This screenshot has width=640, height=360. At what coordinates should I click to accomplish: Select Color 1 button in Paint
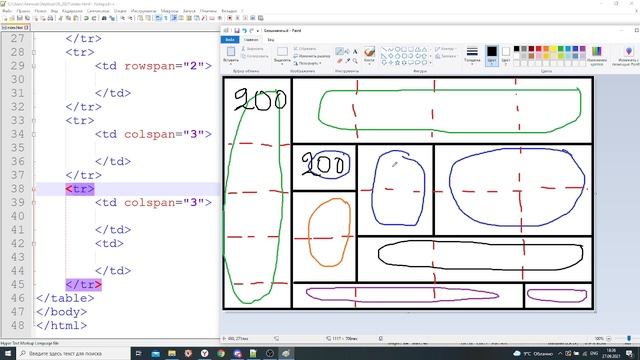[x=492, y=55]
